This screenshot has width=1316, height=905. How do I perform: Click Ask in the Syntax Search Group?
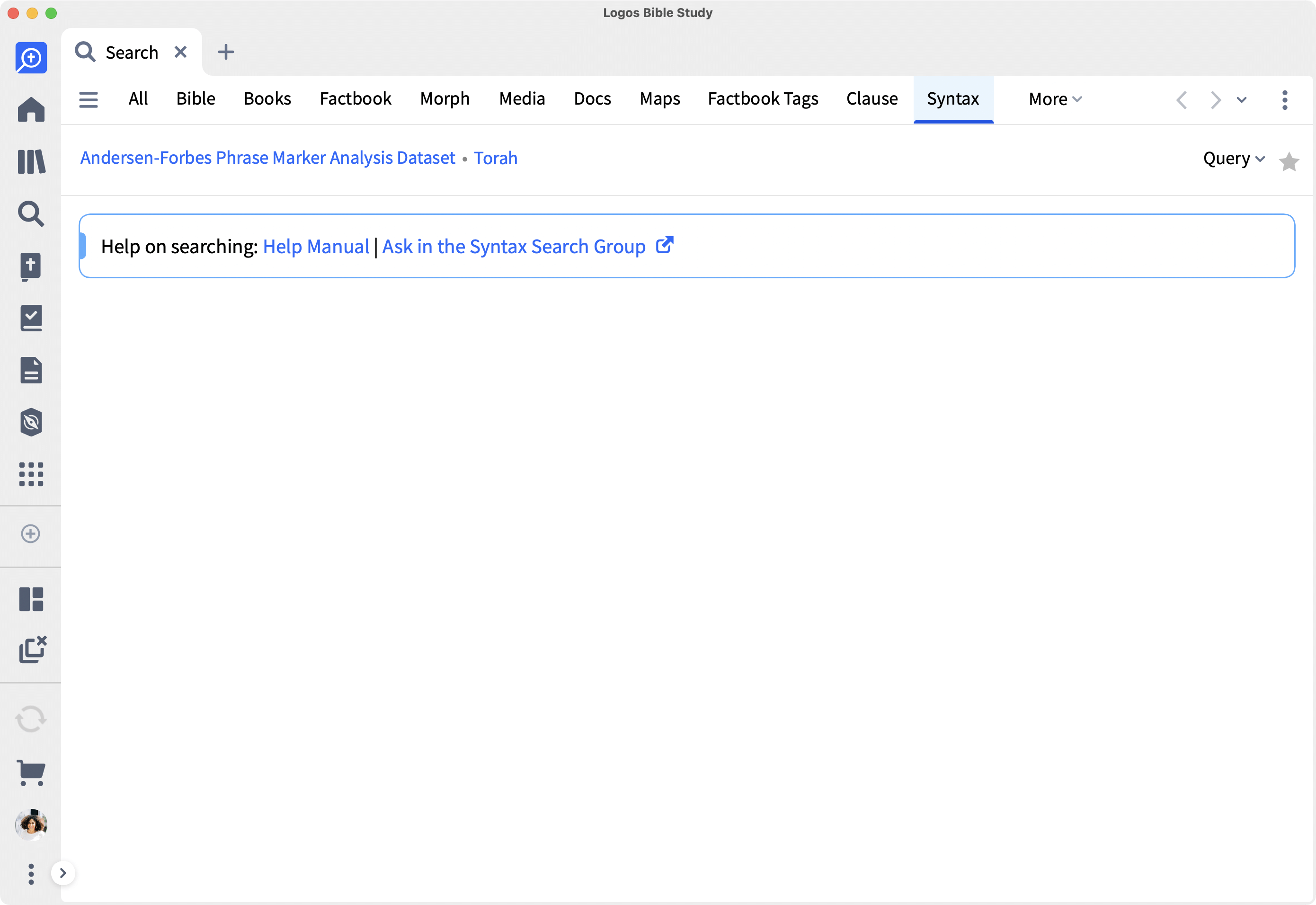point(514,247)
